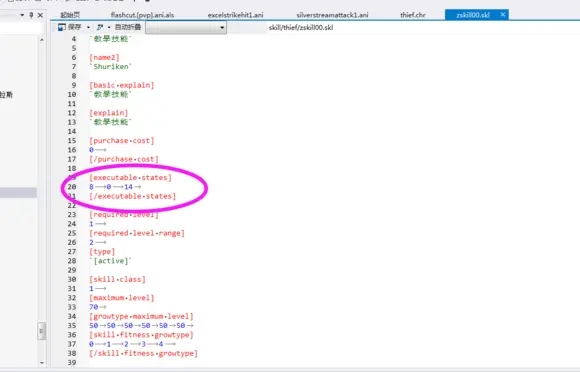
Task: Expand the empty toolbar combo box
Action: (x=222, y=28)
